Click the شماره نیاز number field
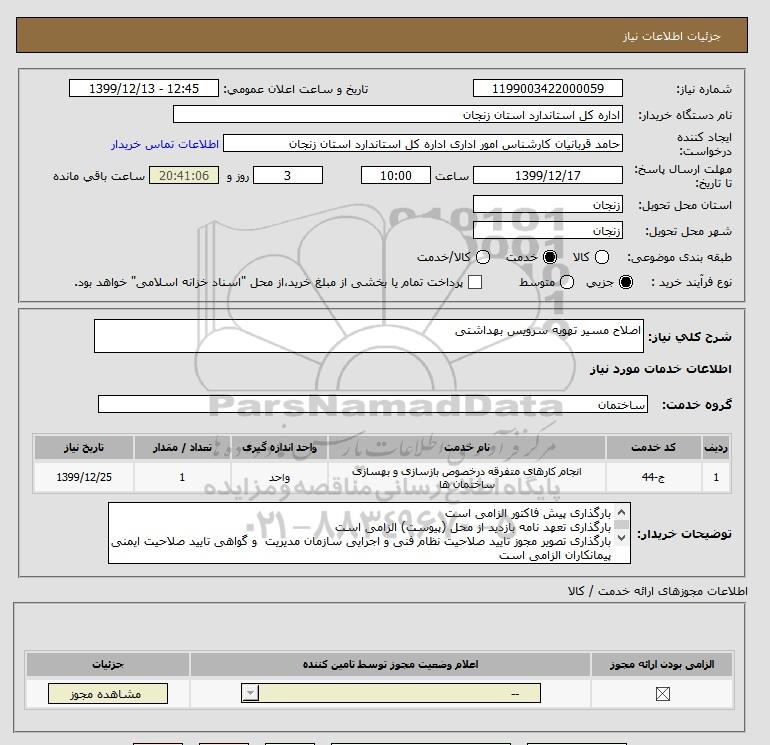Viewport: 770px width, 745px height. coord(548,89)
